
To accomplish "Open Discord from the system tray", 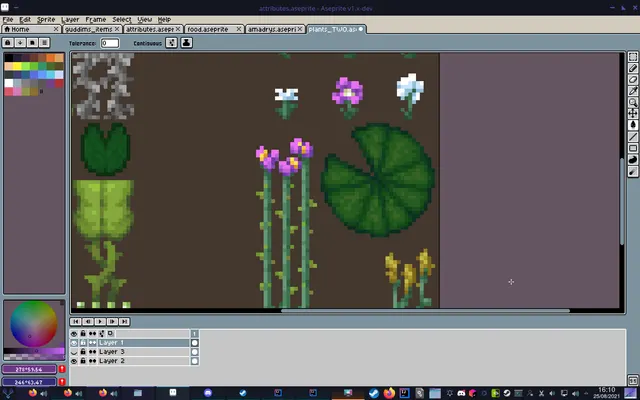I will 461,393.
